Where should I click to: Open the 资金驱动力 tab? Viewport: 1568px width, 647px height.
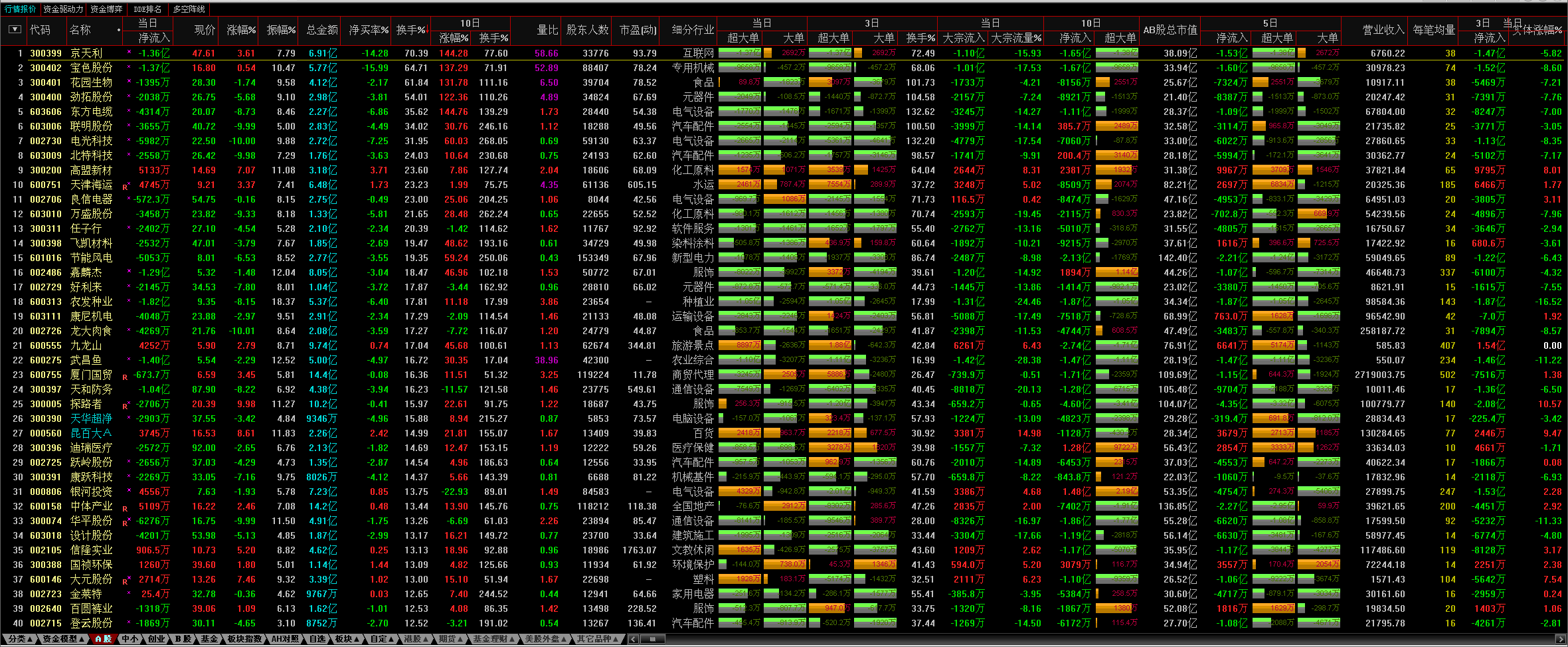[x=63, y=9]
